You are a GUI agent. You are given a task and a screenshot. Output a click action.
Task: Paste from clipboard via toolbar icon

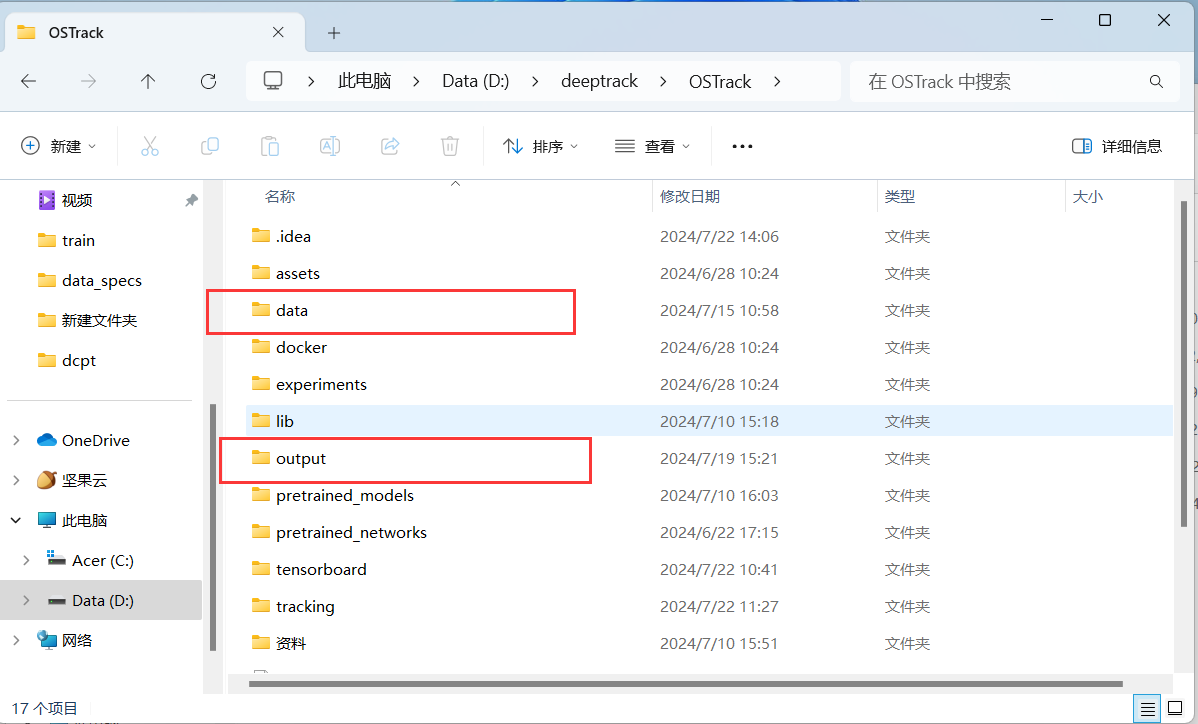click(x=270, y=146)
